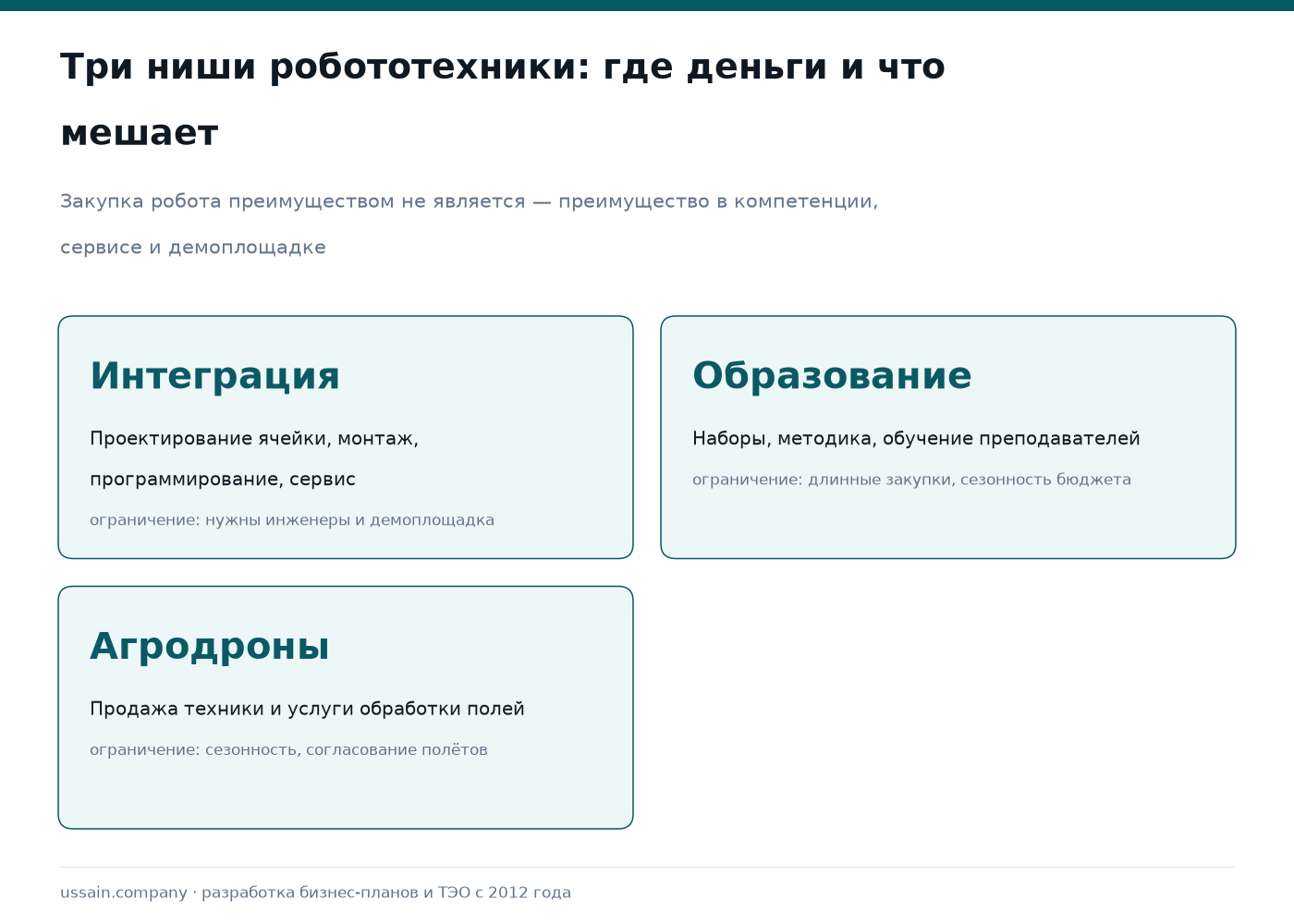This screenshot has height=924, width=1294.
Task: Click the subtitle starting "Закупка робота преимуществом не является"
Action: (470, 224)
